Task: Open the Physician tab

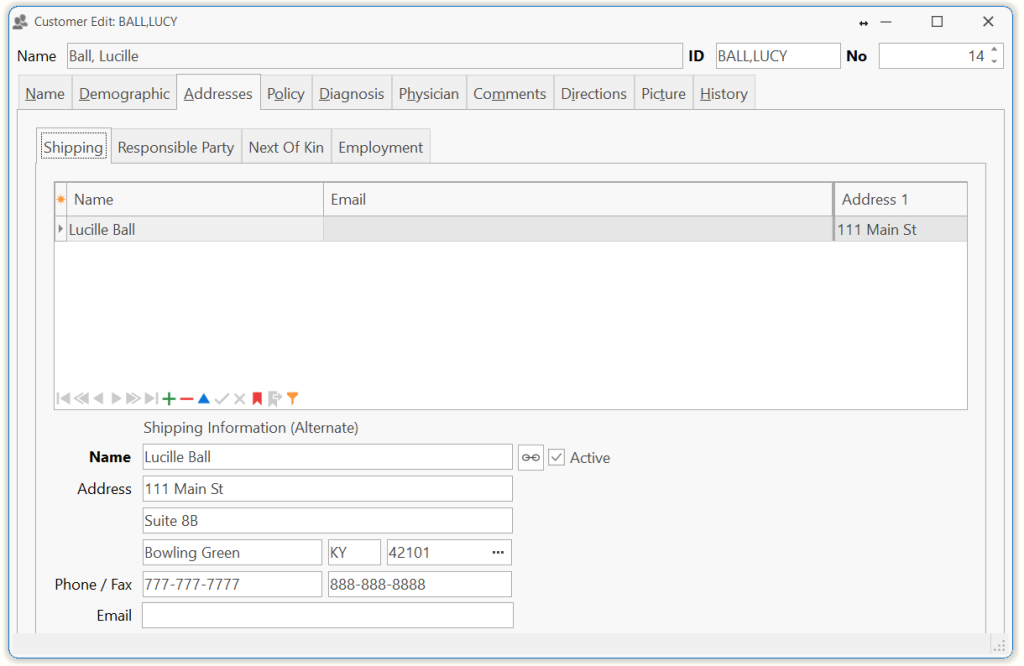Action: tap(428, 94)
